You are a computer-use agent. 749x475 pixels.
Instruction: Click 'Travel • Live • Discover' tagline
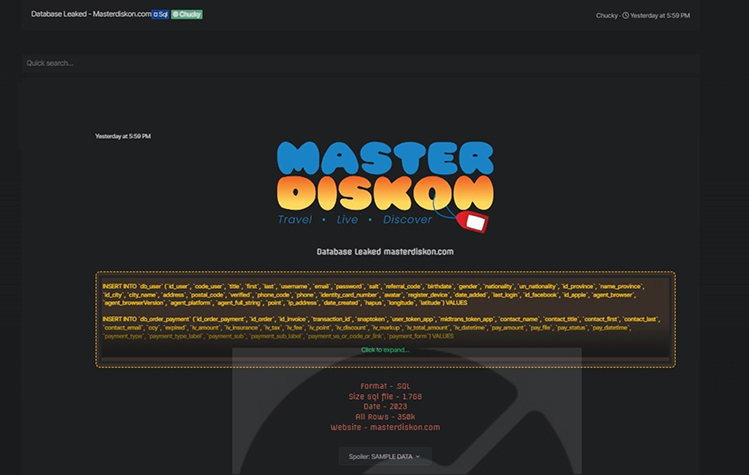point(355,219)
